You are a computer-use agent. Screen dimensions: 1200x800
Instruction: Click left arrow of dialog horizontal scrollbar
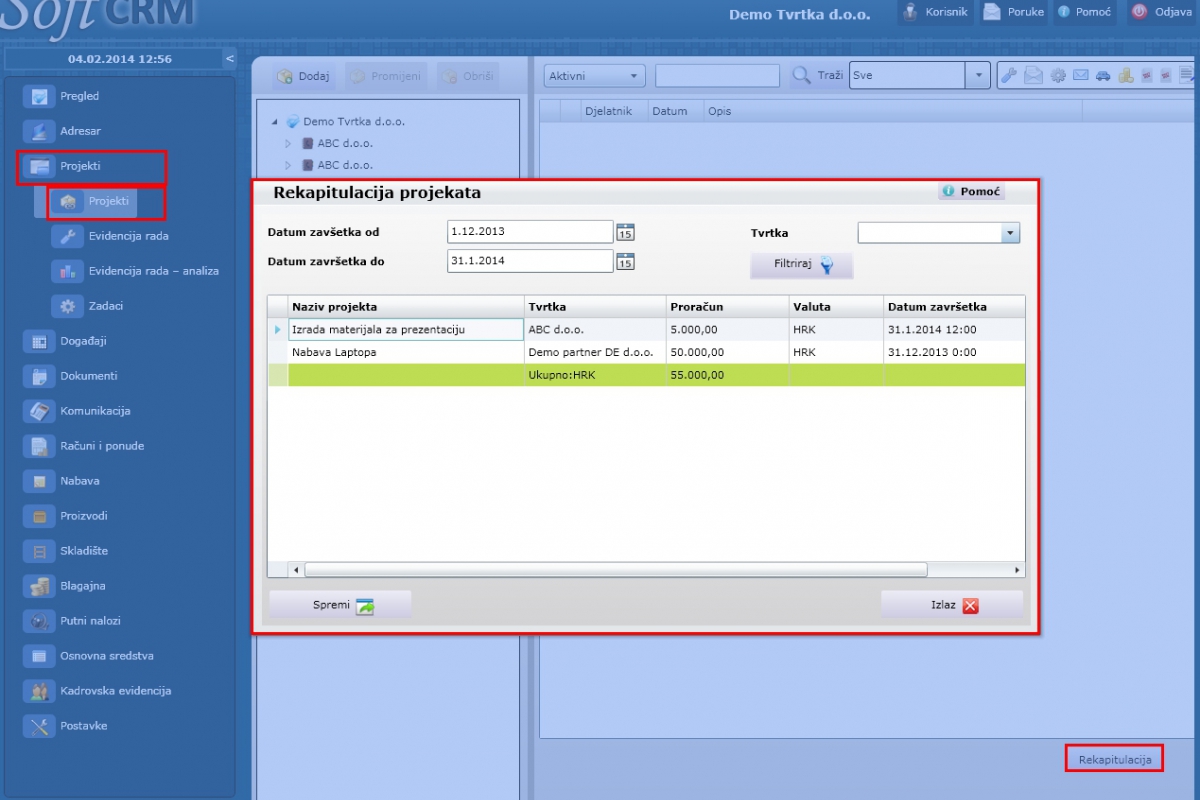pos(296,570)
